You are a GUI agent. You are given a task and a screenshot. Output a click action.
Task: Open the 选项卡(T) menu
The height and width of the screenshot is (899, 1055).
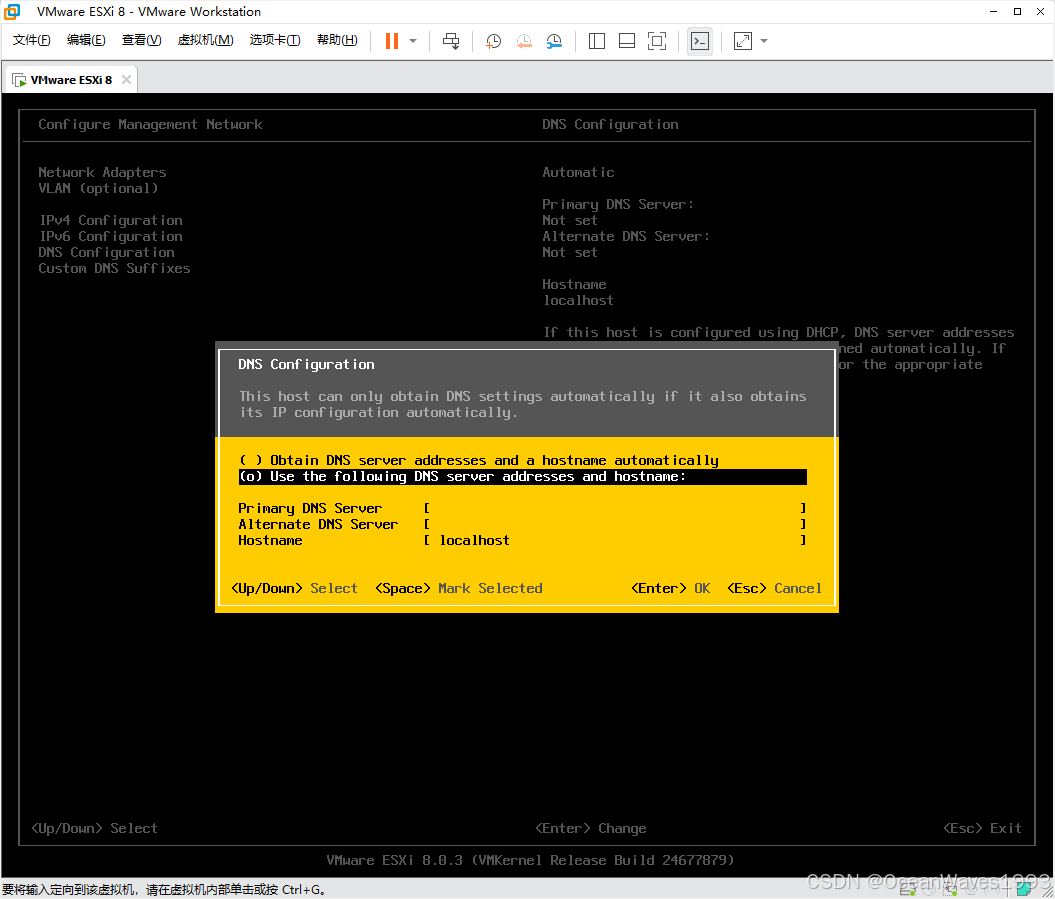[x=275, y=40]
